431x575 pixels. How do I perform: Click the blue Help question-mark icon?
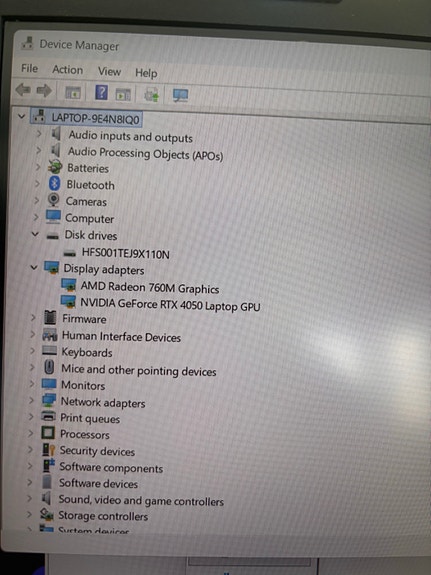101,92
